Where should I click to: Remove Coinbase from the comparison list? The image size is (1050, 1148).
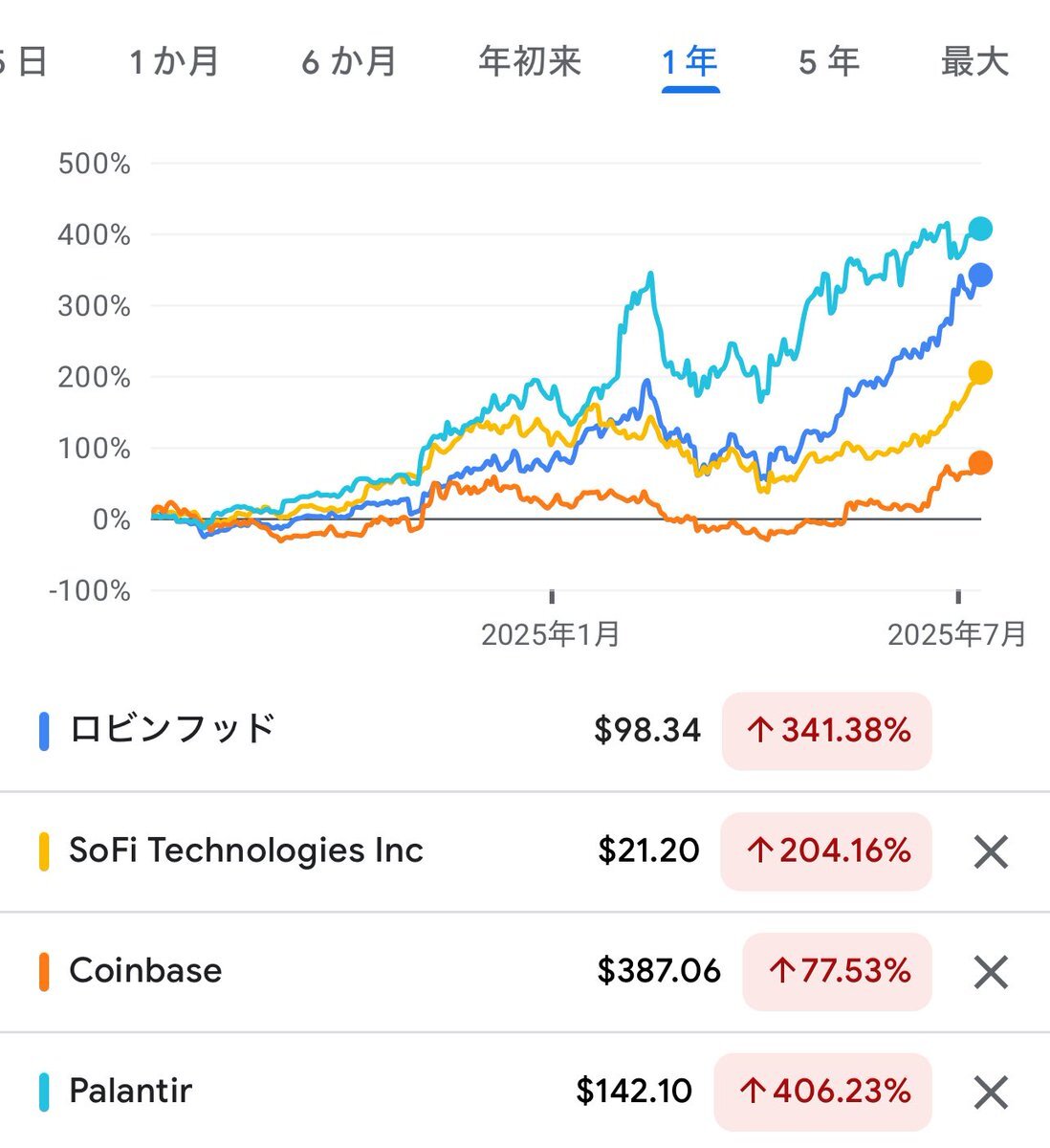point(991,972)
